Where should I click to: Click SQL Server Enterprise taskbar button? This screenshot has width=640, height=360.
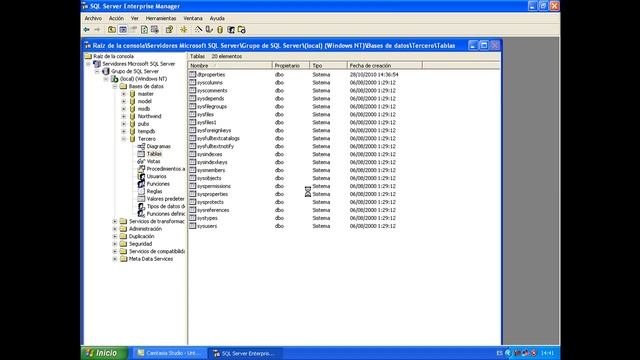click(246, 353)
